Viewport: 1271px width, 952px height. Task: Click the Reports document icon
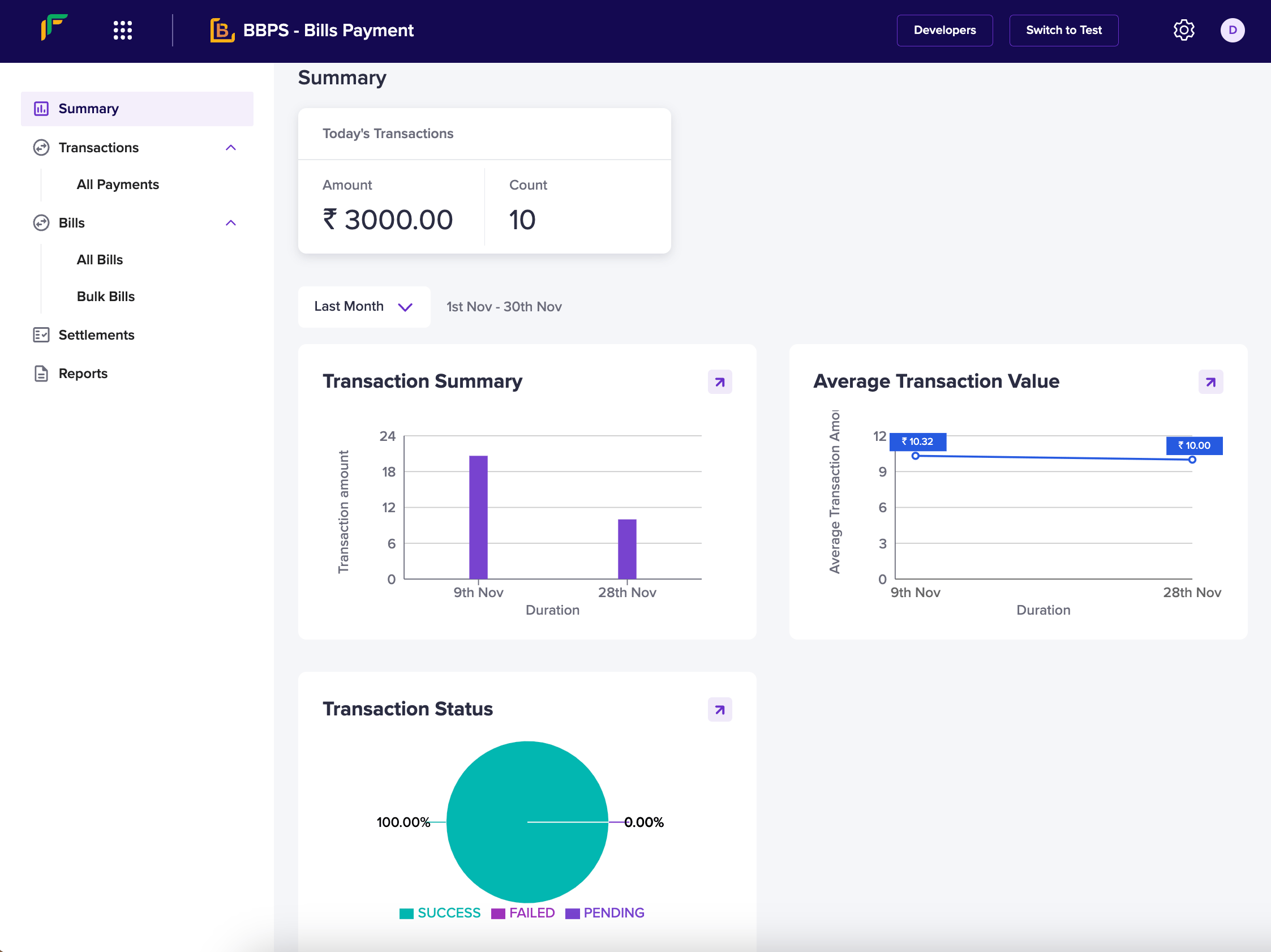41,374
